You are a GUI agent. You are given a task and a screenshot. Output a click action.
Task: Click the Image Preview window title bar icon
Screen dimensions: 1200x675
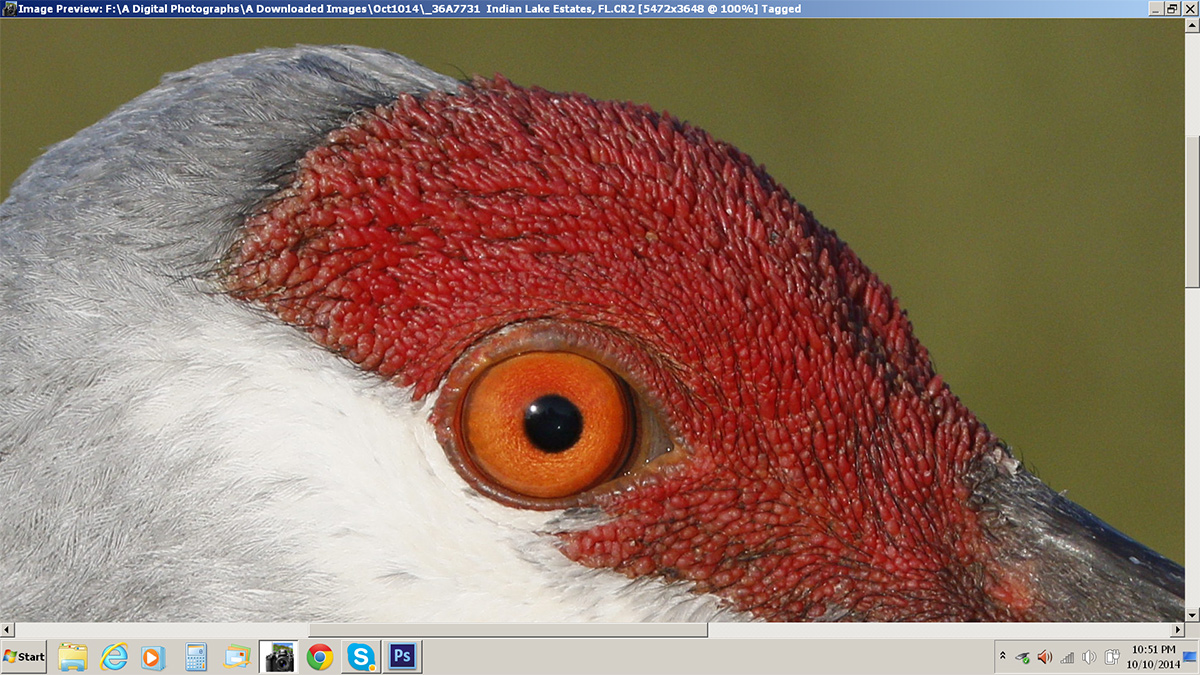point(8,8)
